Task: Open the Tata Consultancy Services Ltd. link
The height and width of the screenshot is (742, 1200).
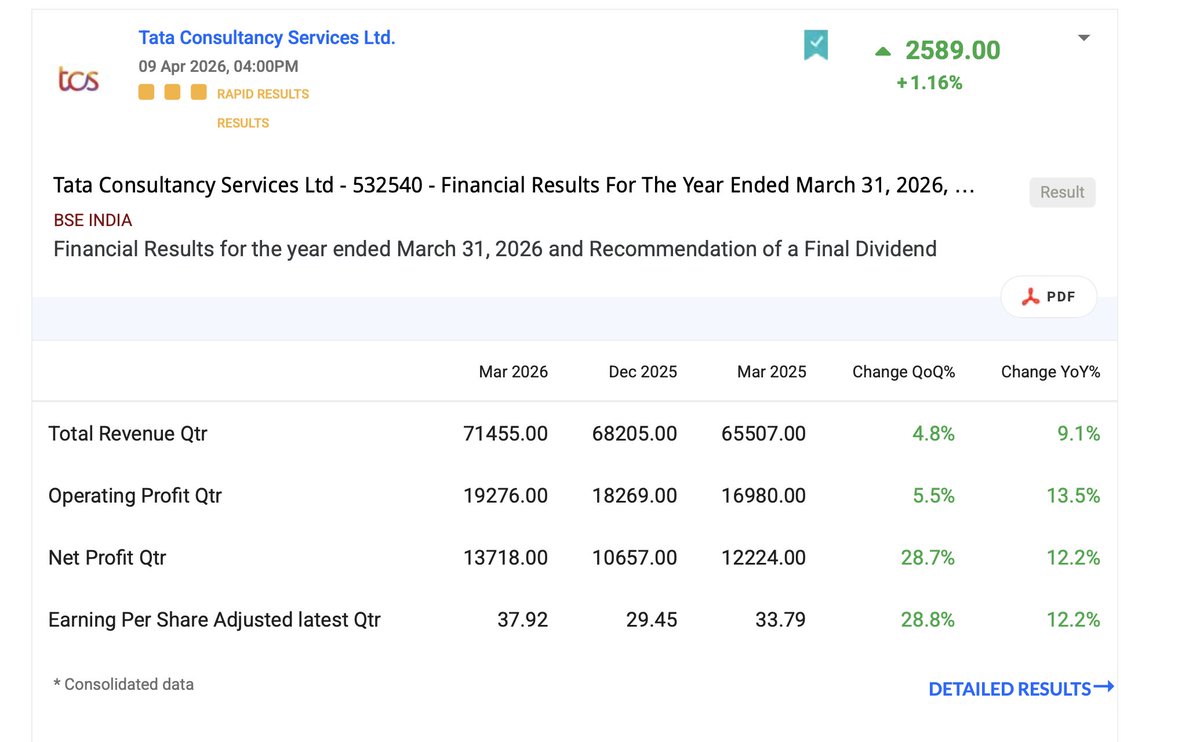Action: coord(267,38)
